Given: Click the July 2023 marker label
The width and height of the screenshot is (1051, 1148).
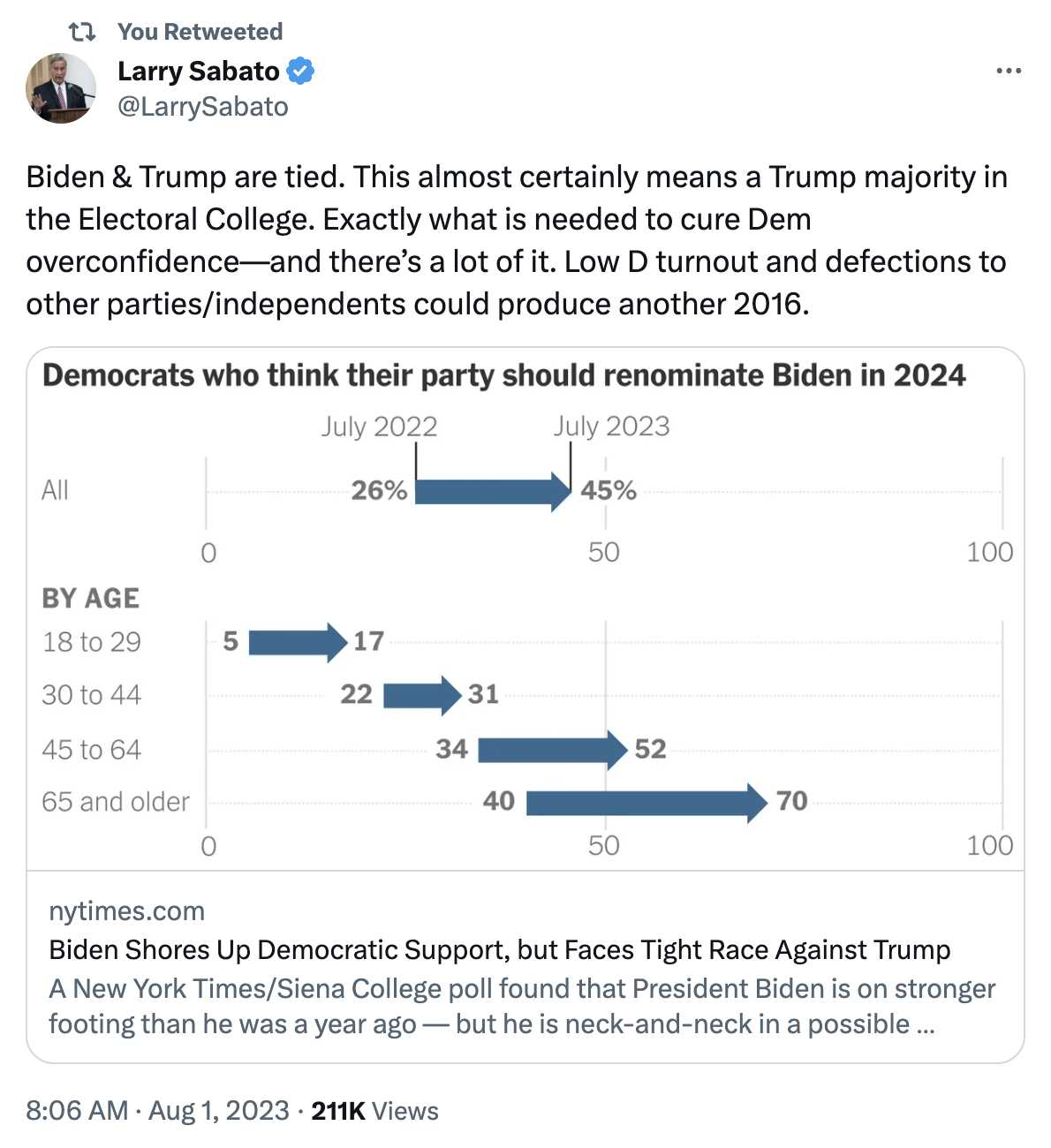Looking at the screenshot, I should coord(611,427).
